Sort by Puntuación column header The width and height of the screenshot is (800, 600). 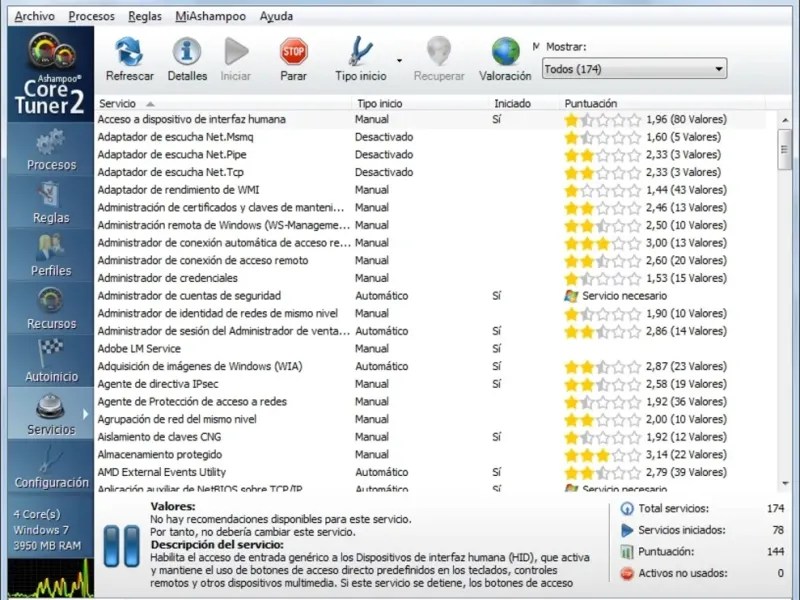pos(662,104)
